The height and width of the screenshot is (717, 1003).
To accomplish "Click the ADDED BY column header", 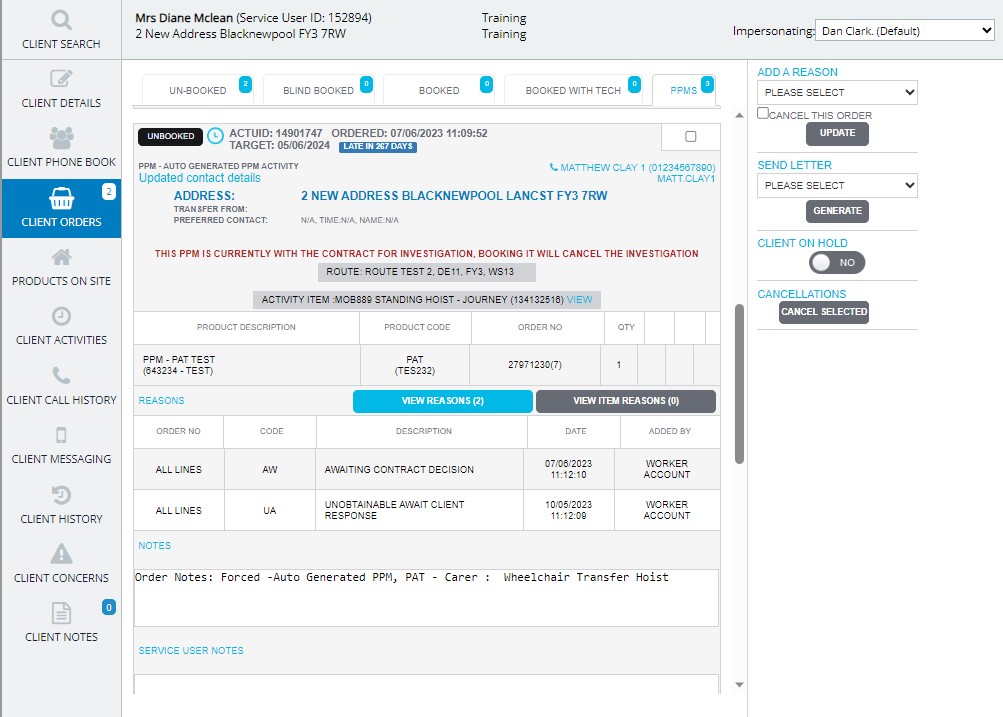I will 670,431.
